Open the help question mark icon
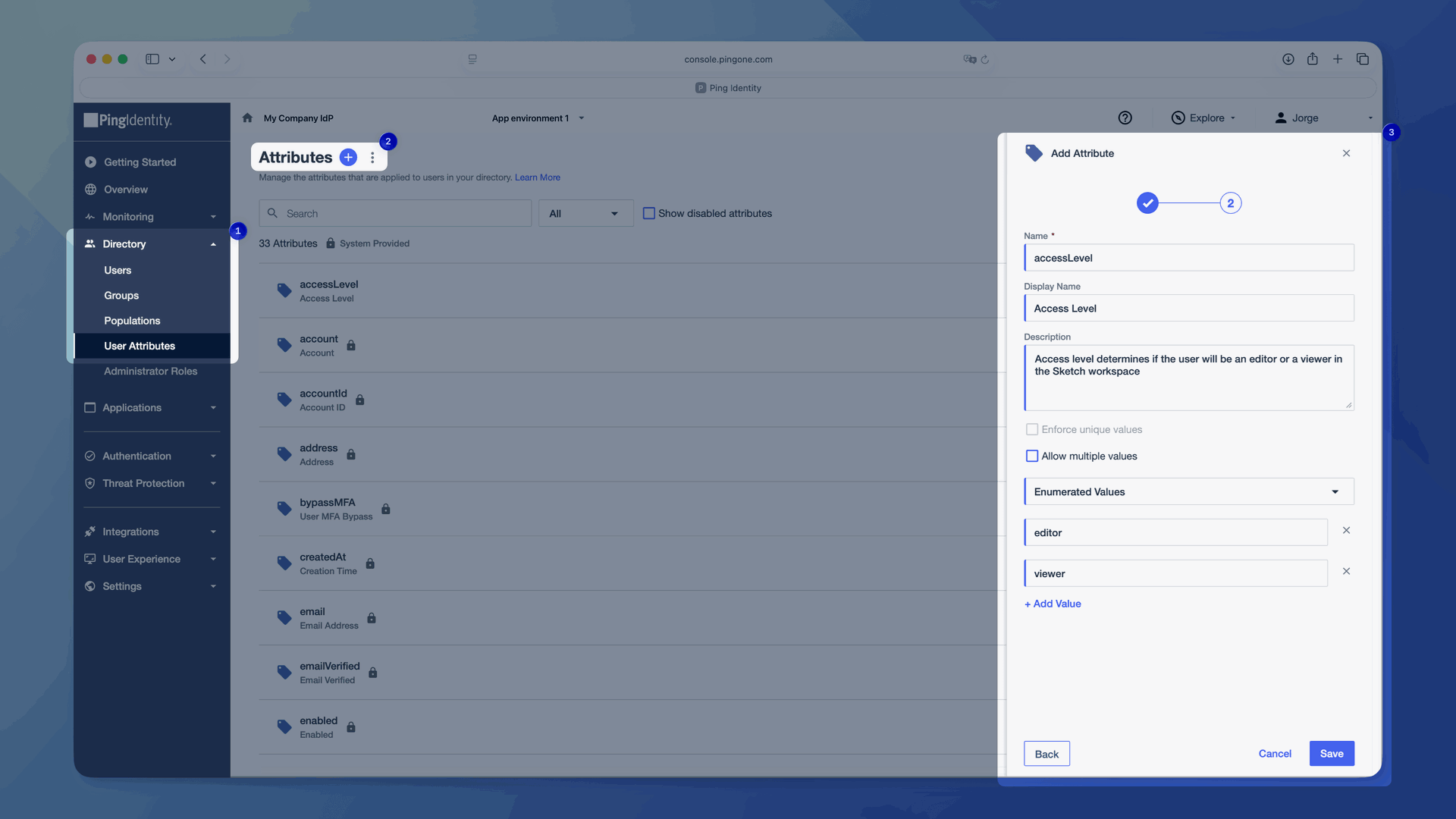 point(1125,118)
